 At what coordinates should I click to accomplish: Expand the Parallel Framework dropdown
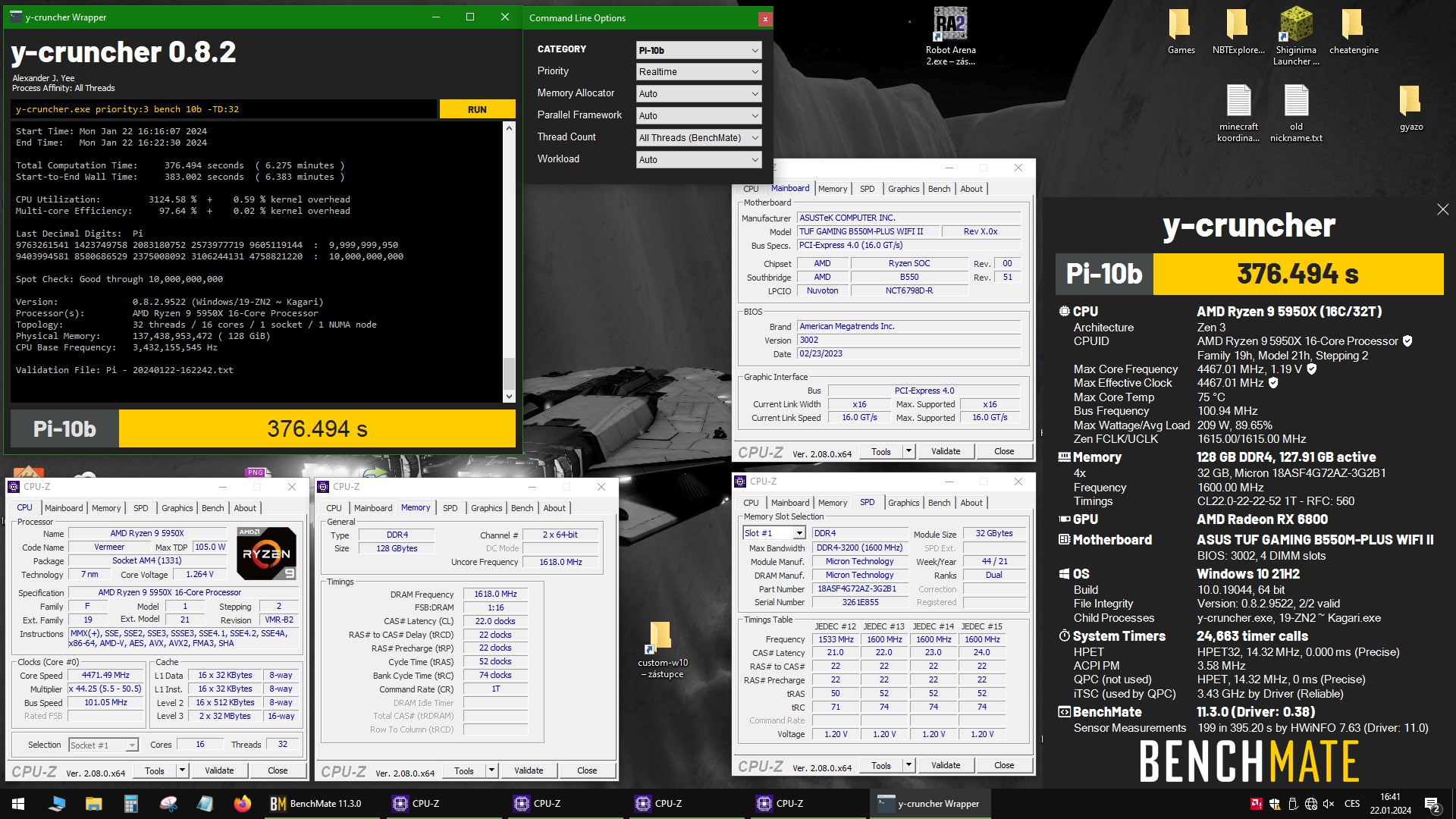coord(698,115)
